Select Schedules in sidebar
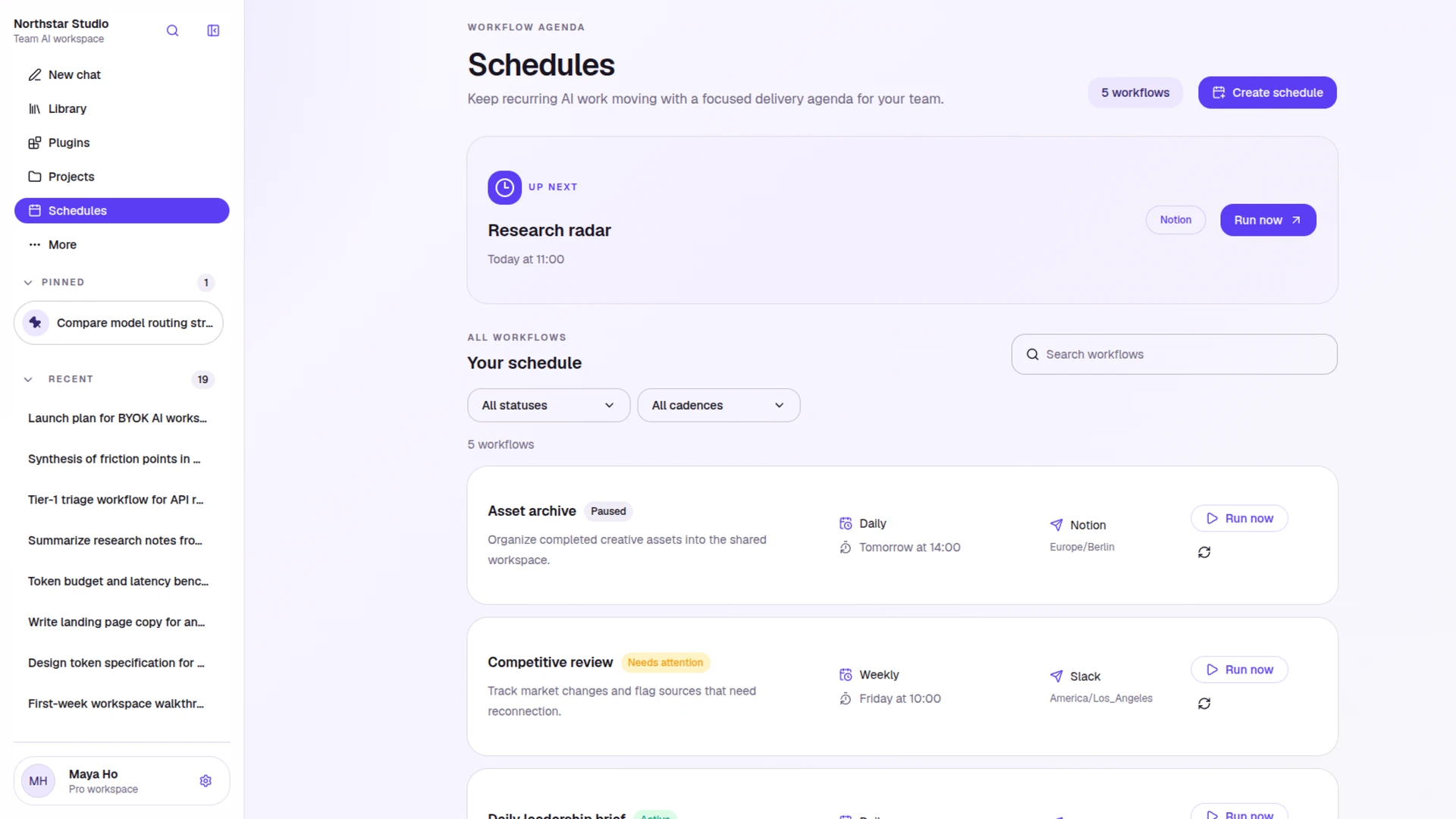 (x=121, y=211)
